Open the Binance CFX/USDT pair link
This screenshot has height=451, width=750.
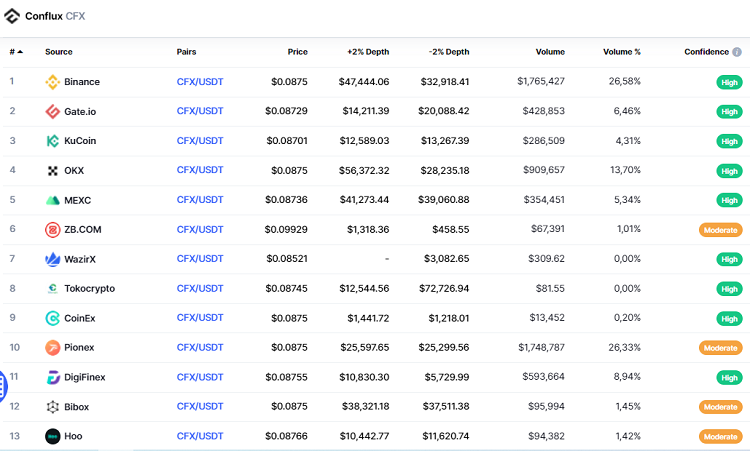(x=200, y=82)
